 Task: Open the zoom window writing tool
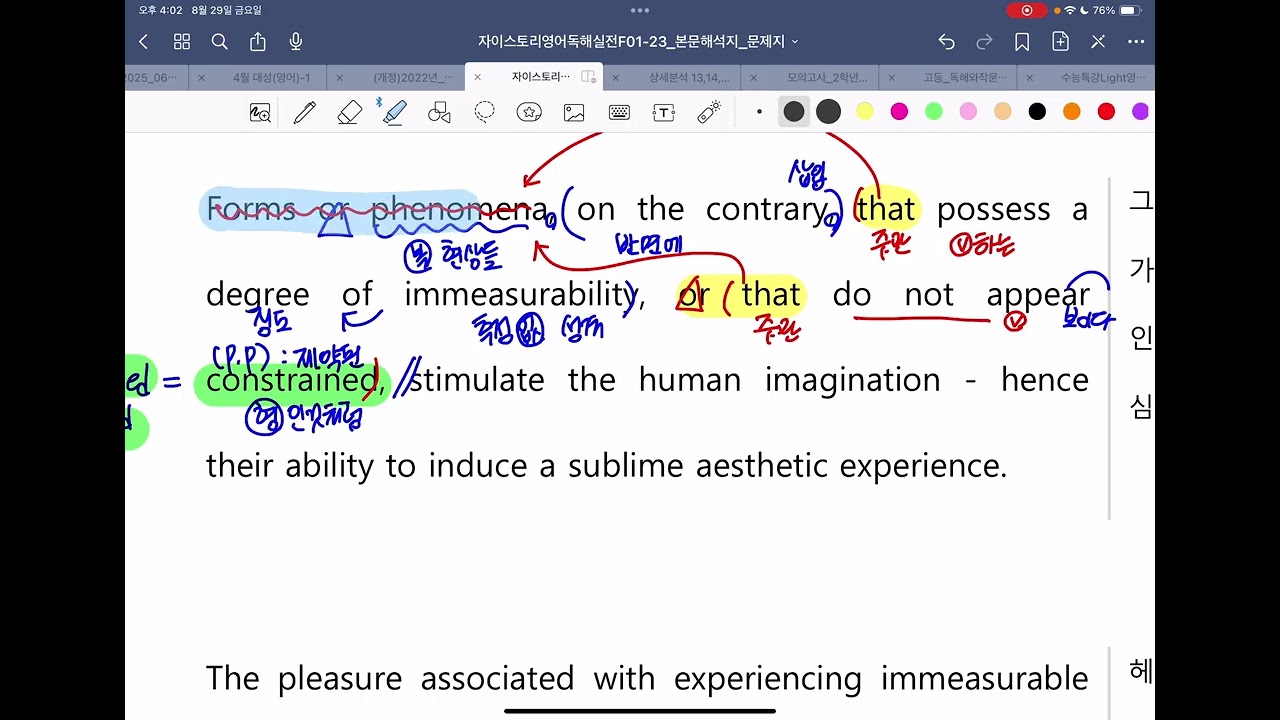click(260, 113)
